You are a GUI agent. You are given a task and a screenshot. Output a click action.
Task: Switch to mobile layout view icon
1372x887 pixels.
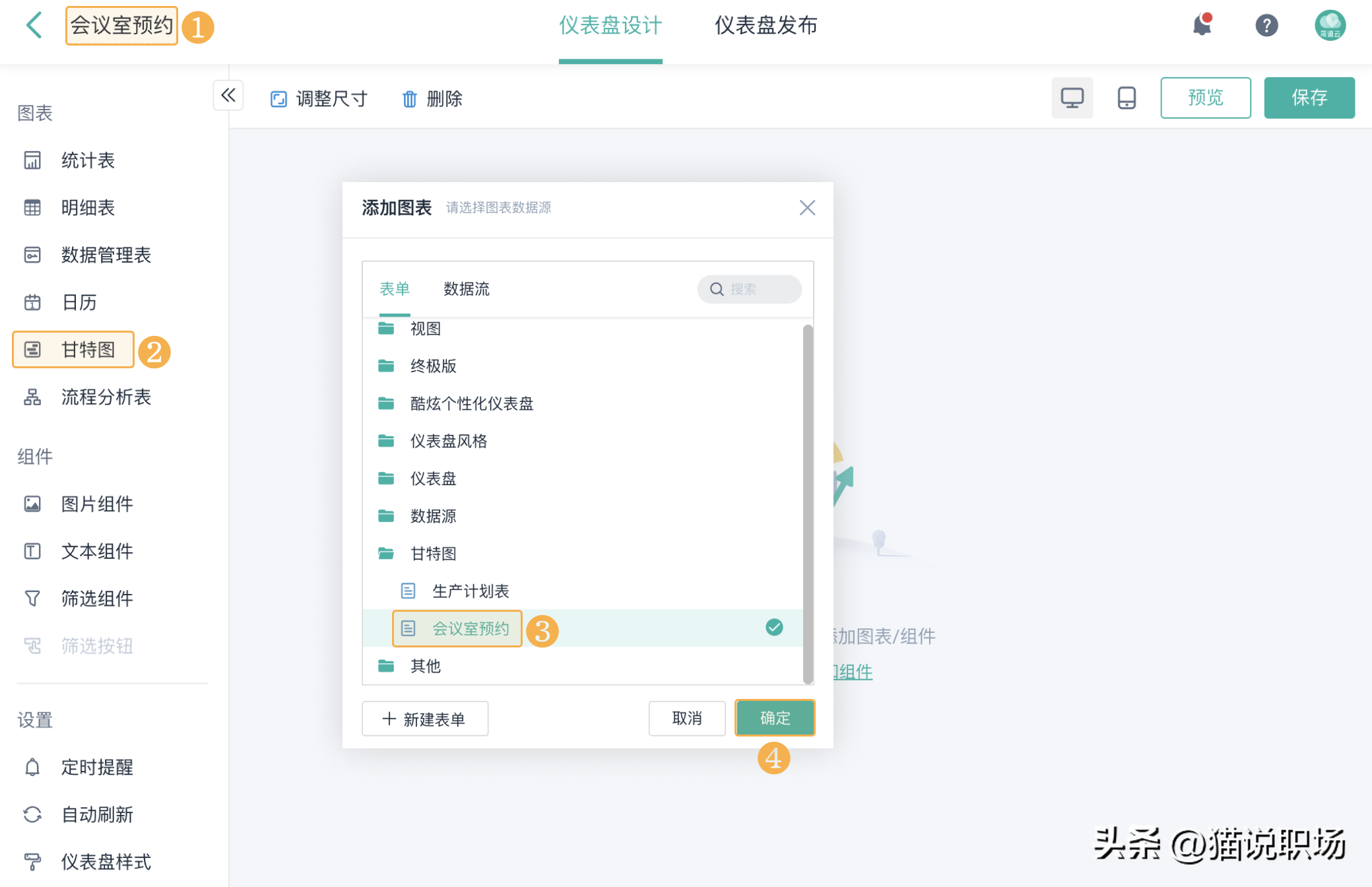point(1126,98)
